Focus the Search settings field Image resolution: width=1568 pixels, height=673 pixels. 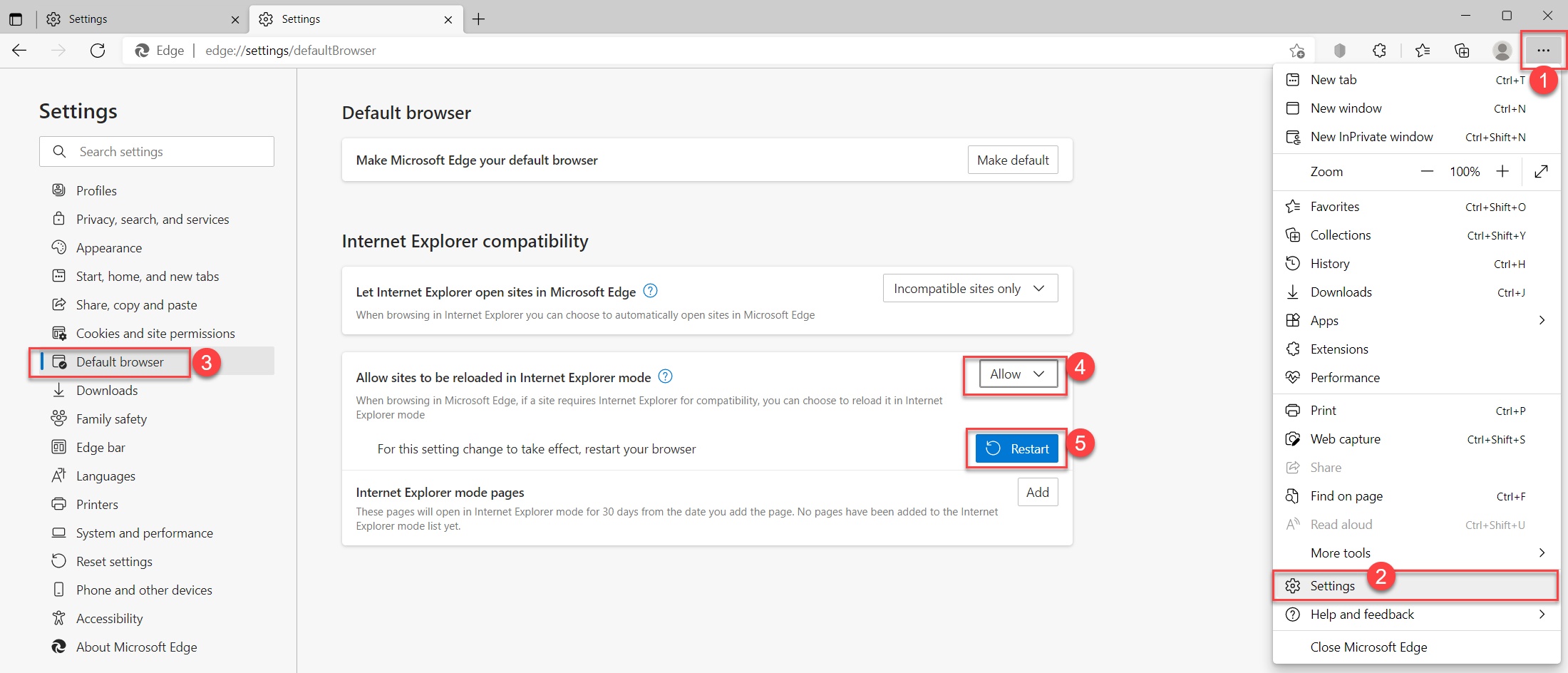pyautogui.click(x=157, y=152)
